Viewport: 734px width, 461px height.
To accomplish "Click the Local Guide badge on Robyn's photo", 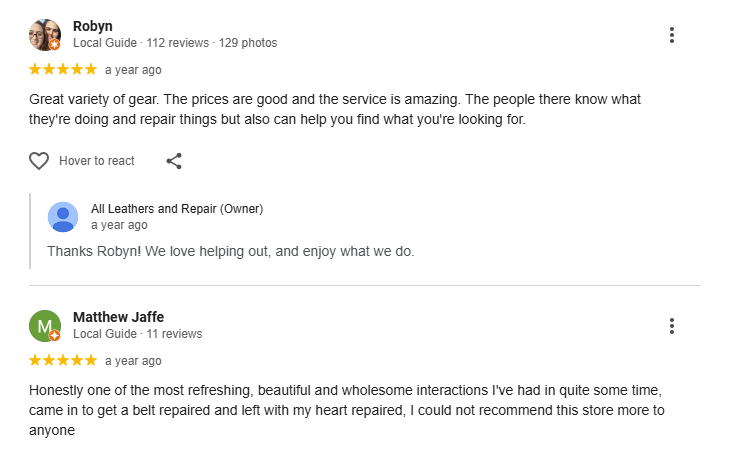I will (x=55, y=45).
